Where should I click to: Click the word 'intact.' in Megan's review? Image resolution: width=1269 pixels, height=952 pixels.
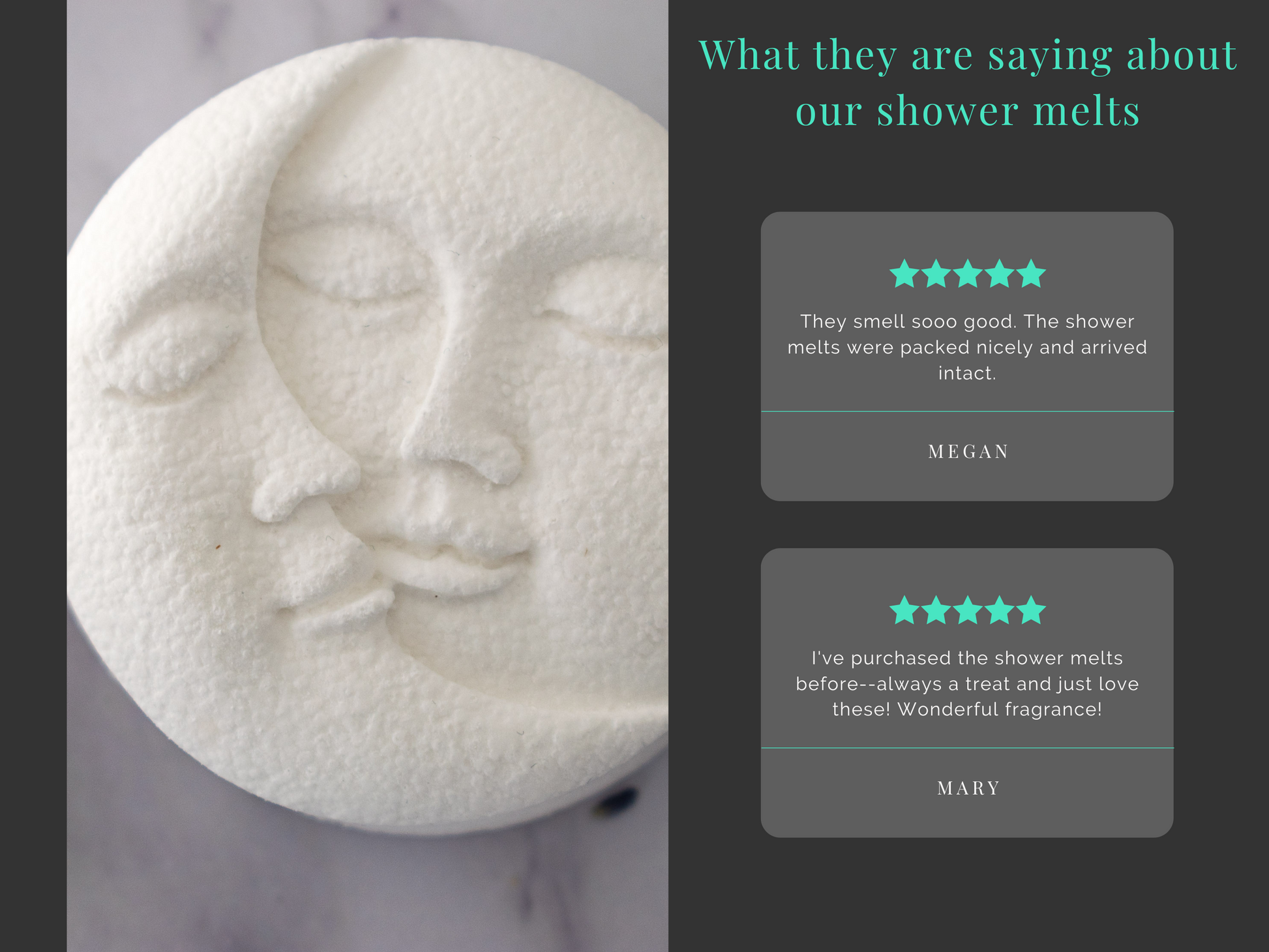967,373
